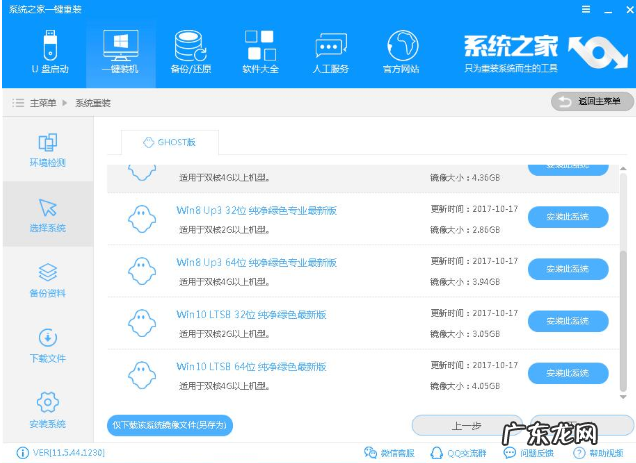This screenshot has width=636, height=463.
Task: Install Win8 Up3 64位 with 安装此系统
Action: pyautogui.click(x=568, y=269)
